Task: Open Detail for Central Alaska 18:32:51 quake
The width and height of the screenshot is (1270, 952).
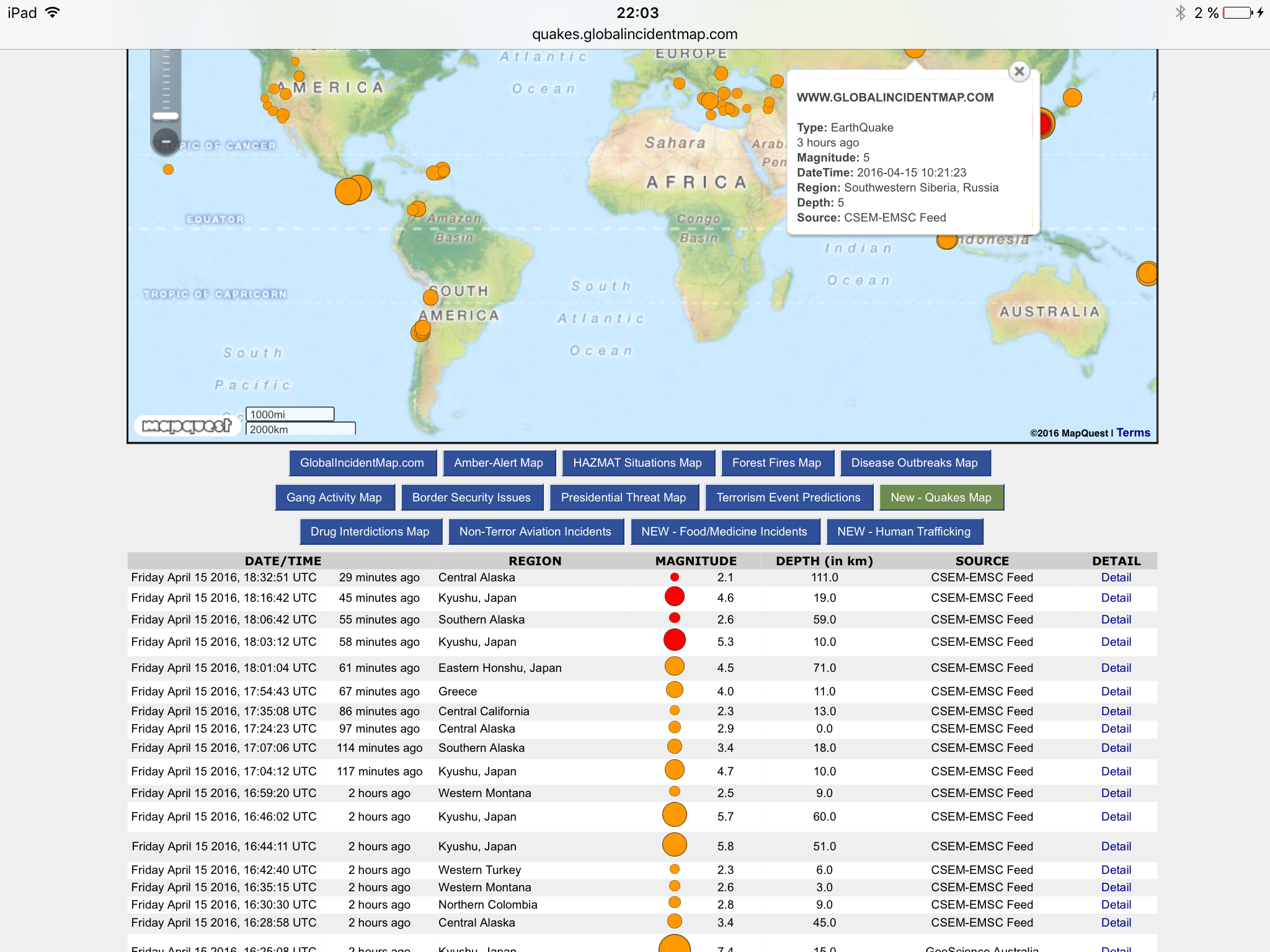Action: point(1116,577)
